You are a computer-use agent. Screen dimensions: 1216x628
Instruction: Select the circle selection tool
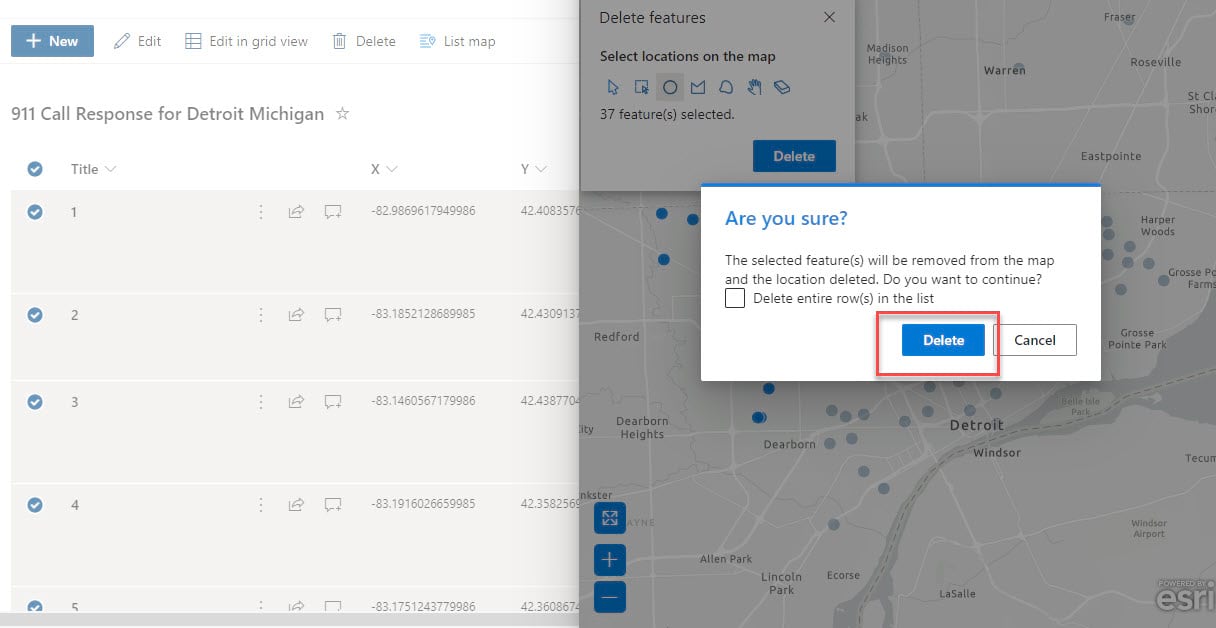tap(670, 87)
